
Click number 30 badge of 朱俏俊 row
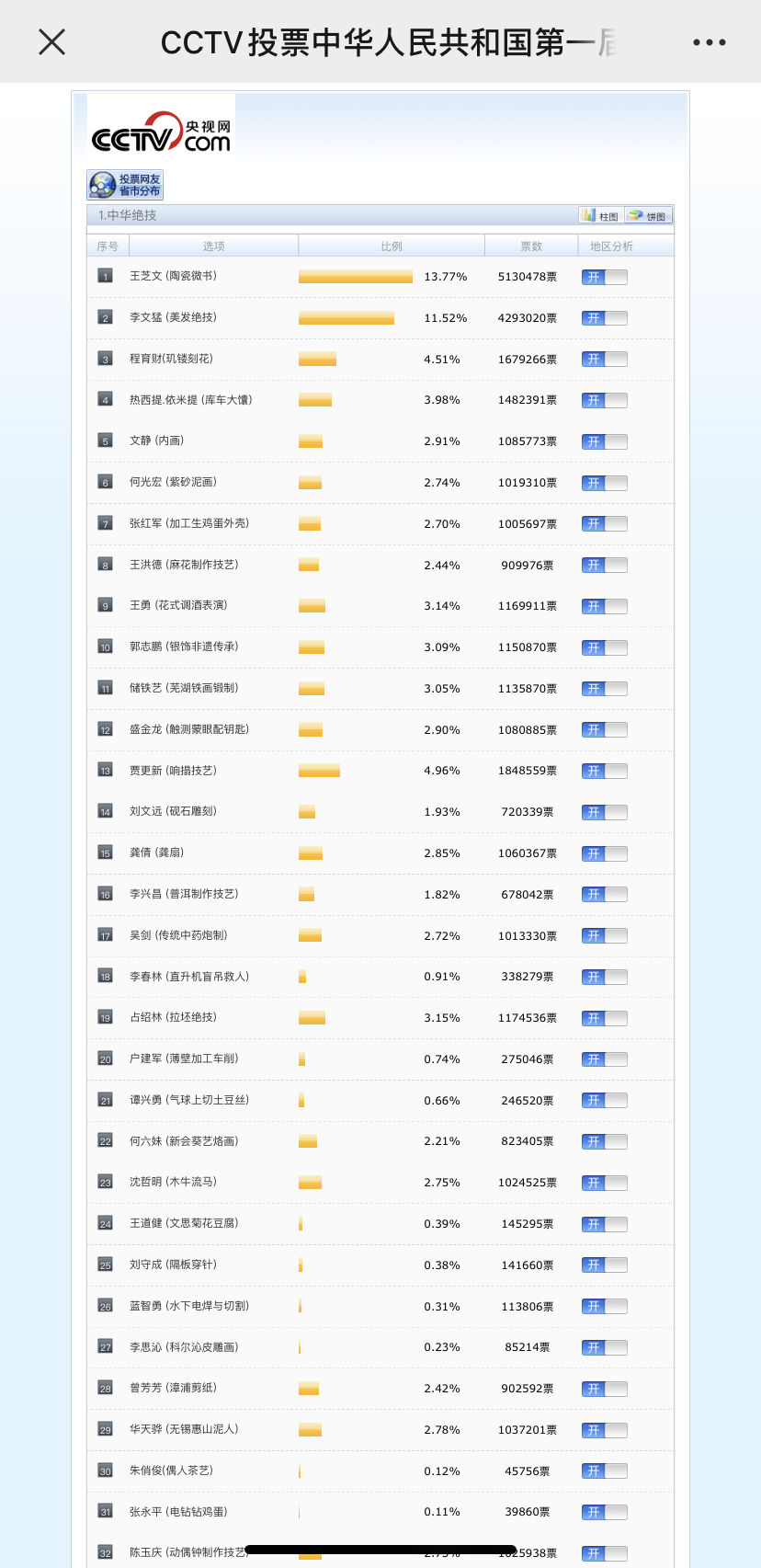pyautogui.click(x=106, y=1471)
